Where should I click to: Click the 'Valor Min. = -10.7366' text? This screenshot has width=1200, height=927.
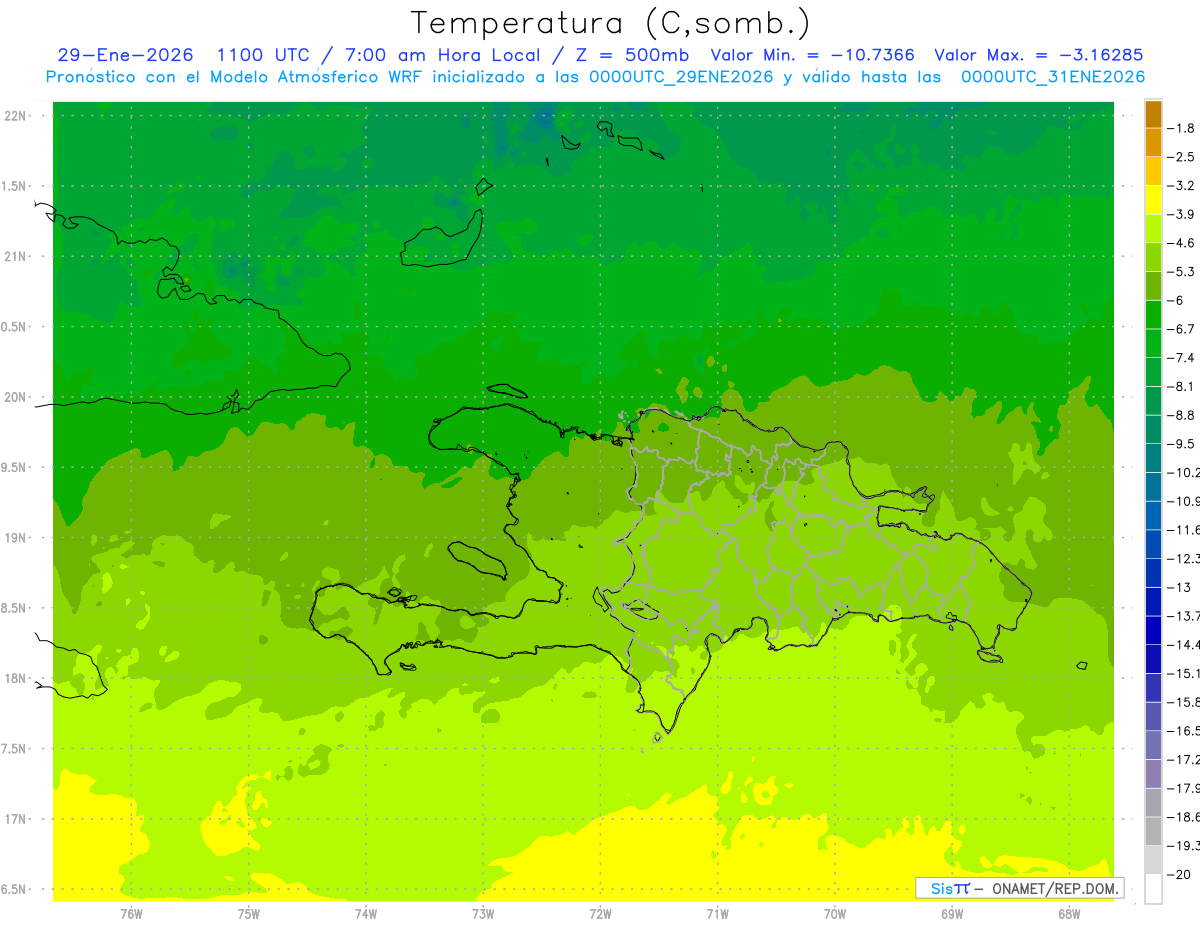[812, 55]
